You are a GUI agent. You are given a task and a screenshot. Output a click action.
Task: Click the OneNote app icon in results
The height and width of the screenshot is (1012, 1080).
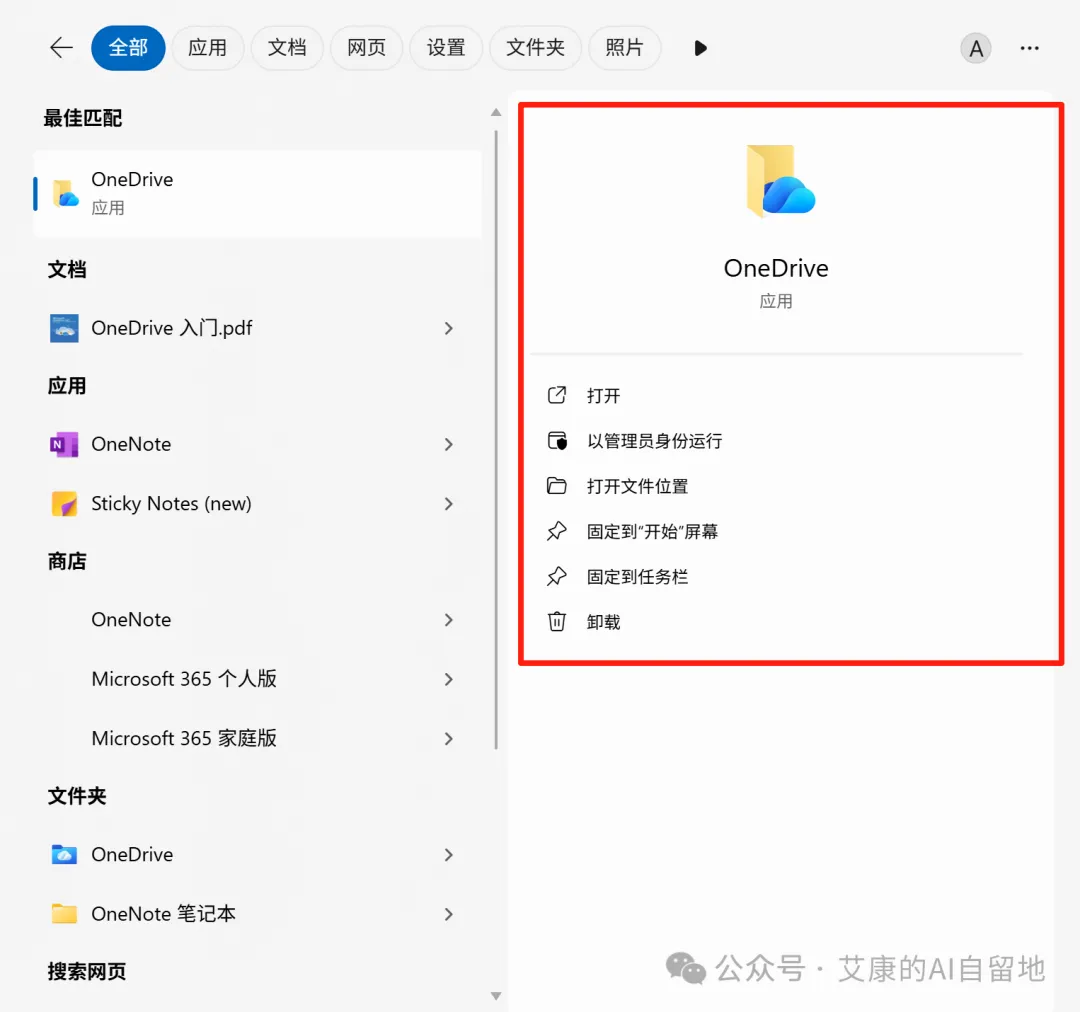64,444
